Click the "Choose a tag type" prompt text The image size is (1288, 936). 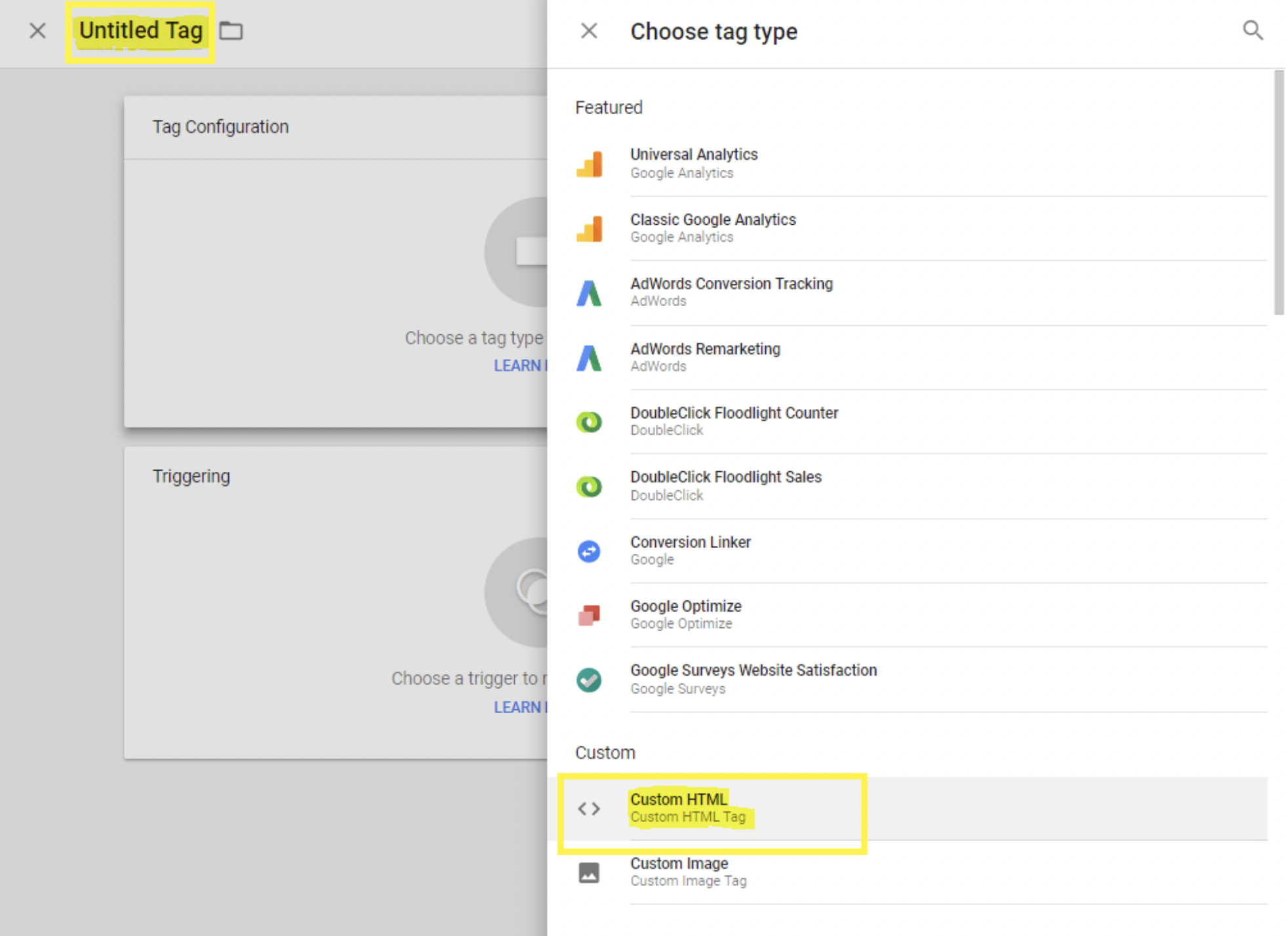click(474, 338)
